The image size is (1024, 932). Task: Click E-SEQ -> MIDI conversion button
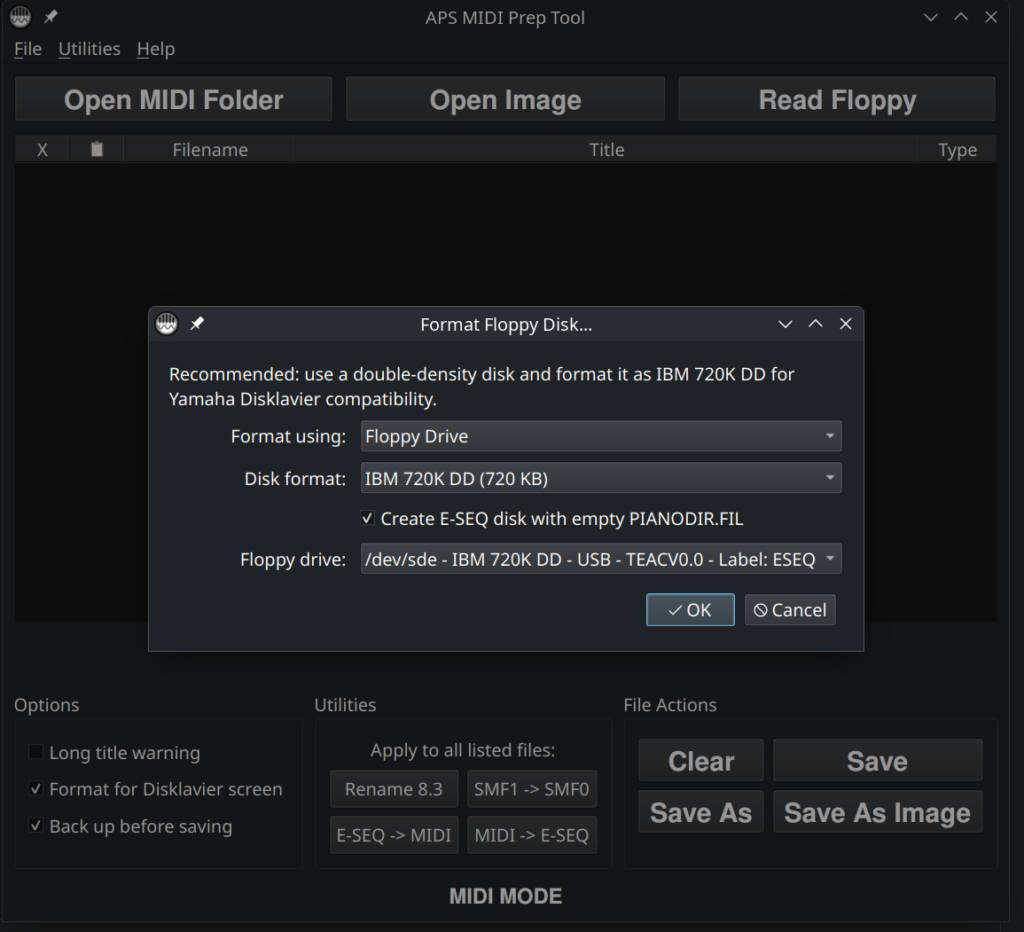(394, 835)
